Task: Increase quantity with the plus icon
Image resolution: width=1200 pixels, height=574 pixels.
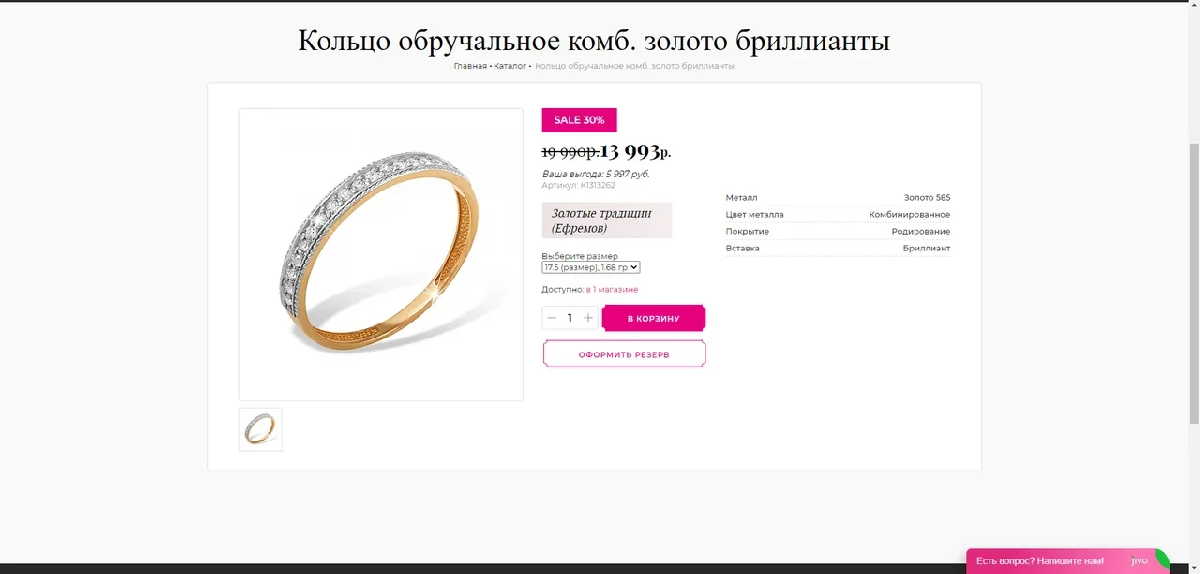Action: 588,318
